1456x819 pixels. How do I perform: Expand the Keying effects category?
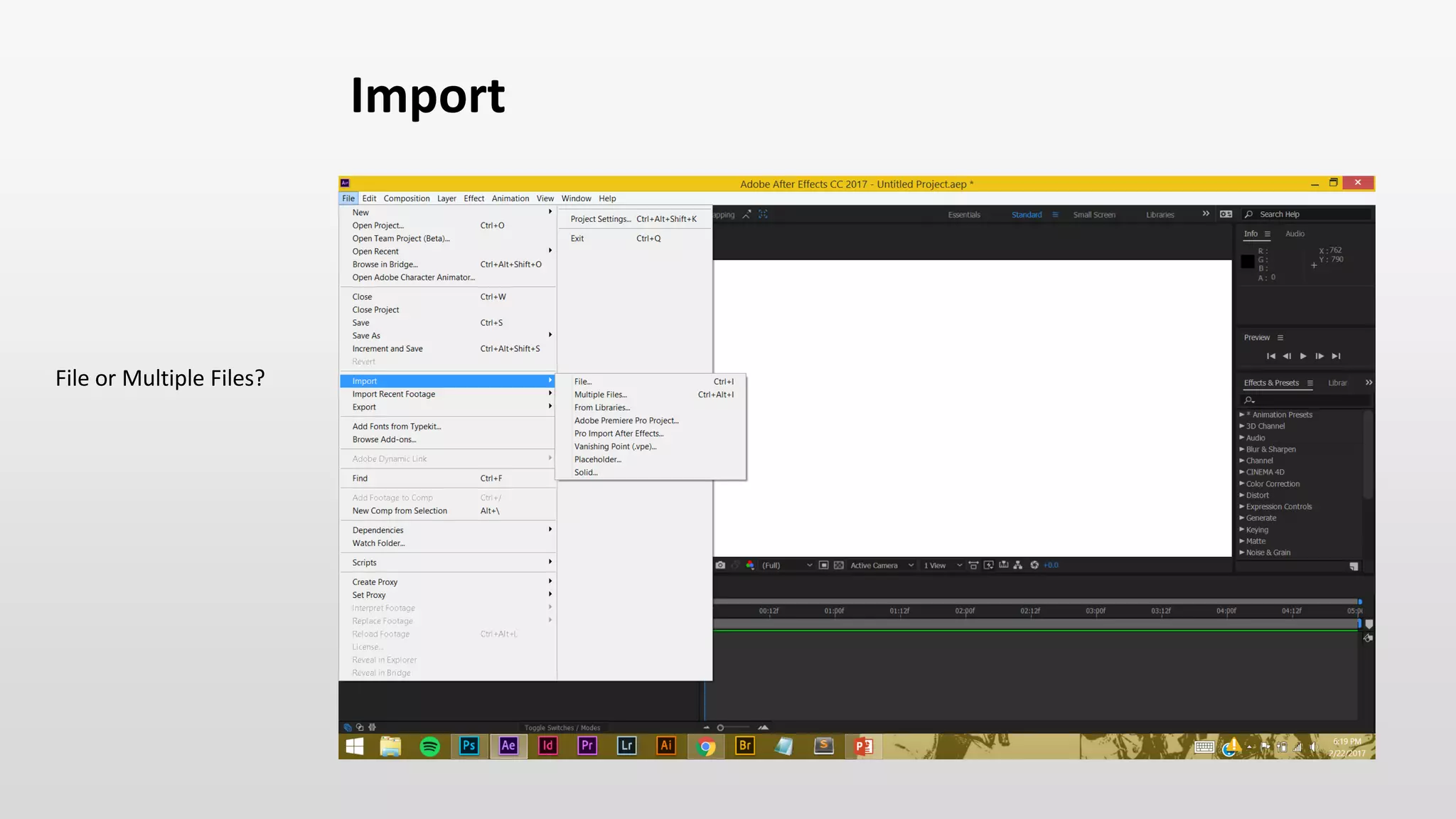pyautogui.click(x=1242, y=530)
